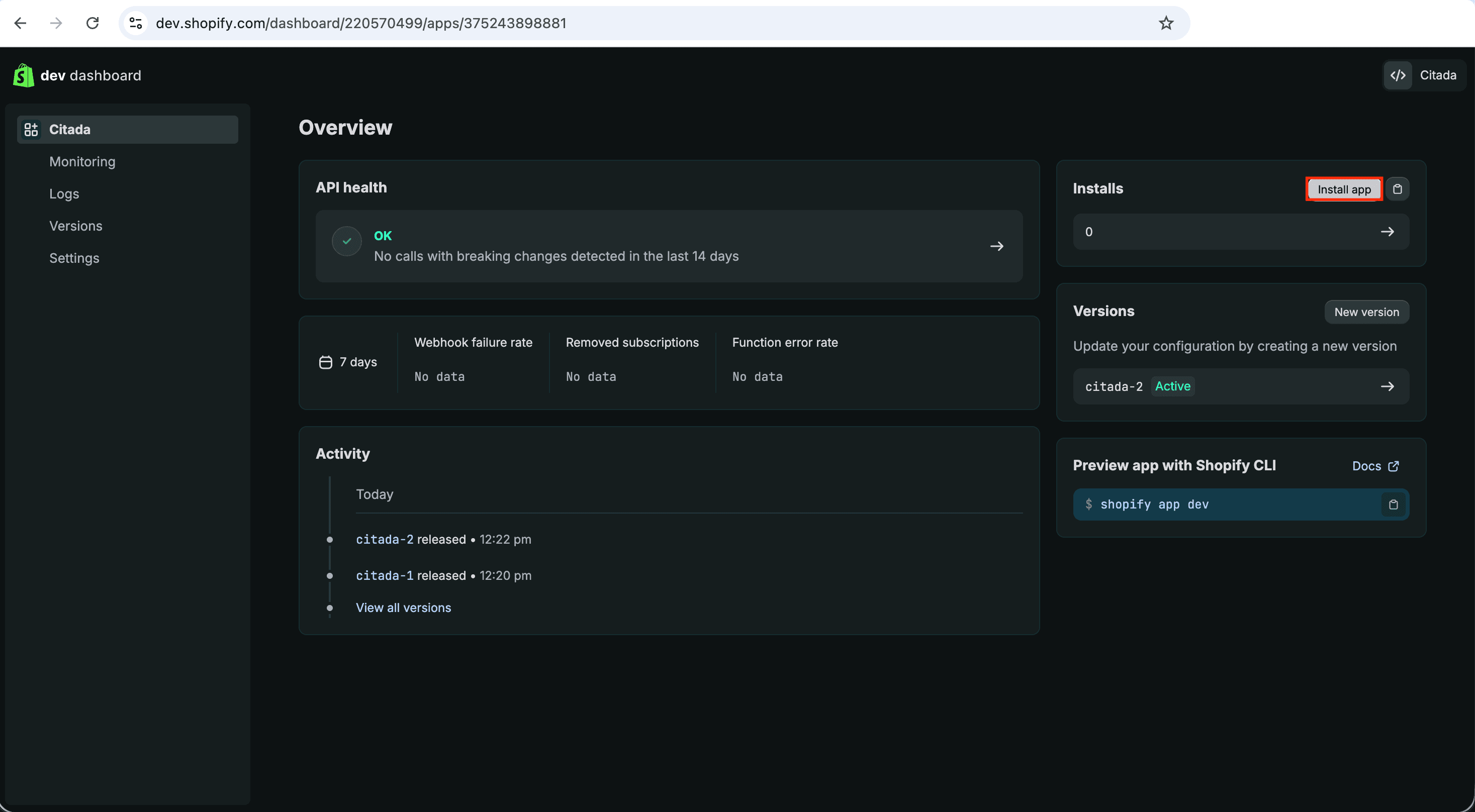Click the Installs card heading

coord(1097,189)
